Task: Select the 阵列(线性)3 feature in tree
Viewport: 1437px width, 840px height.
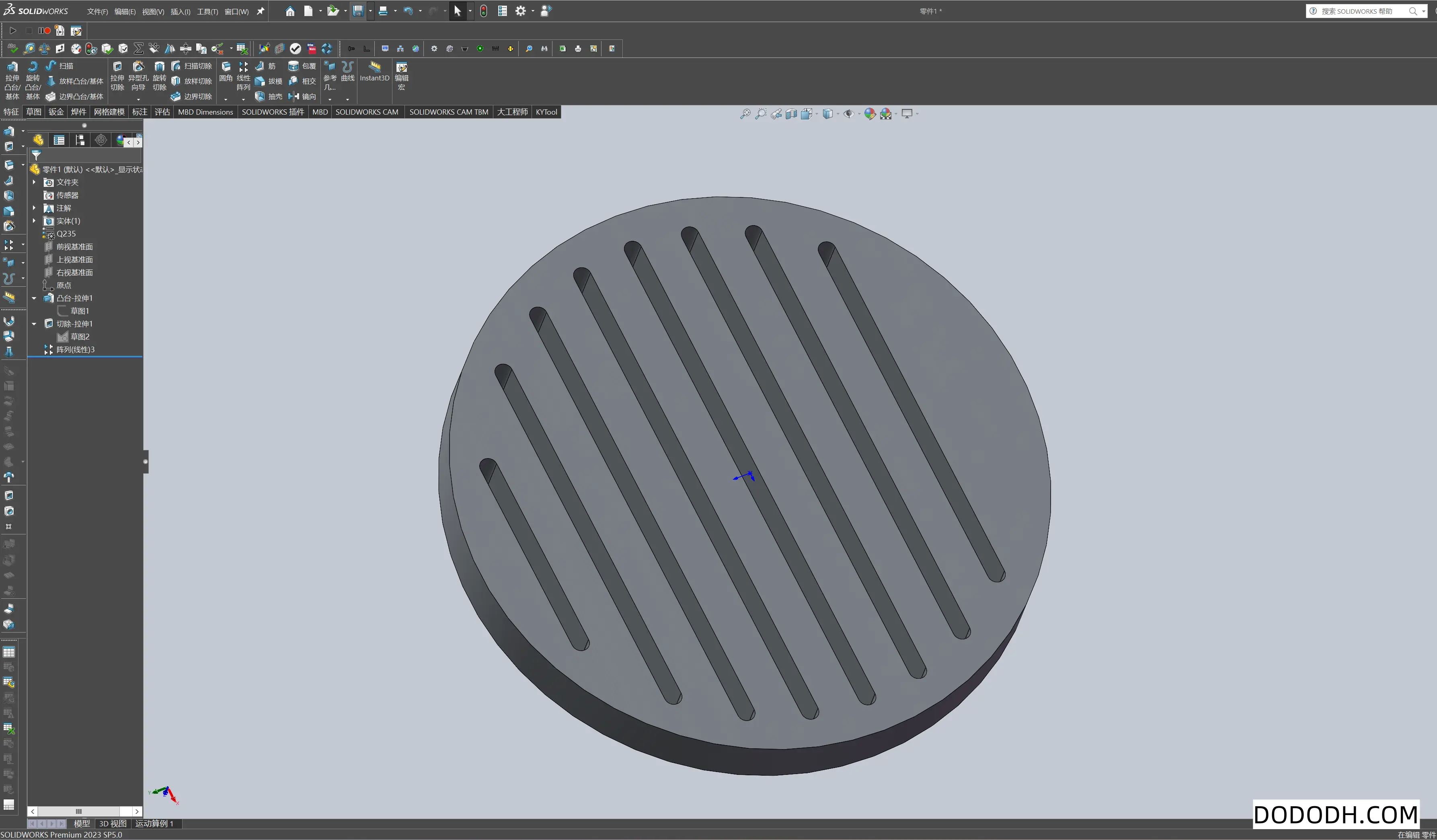Action: click(75, 349)
